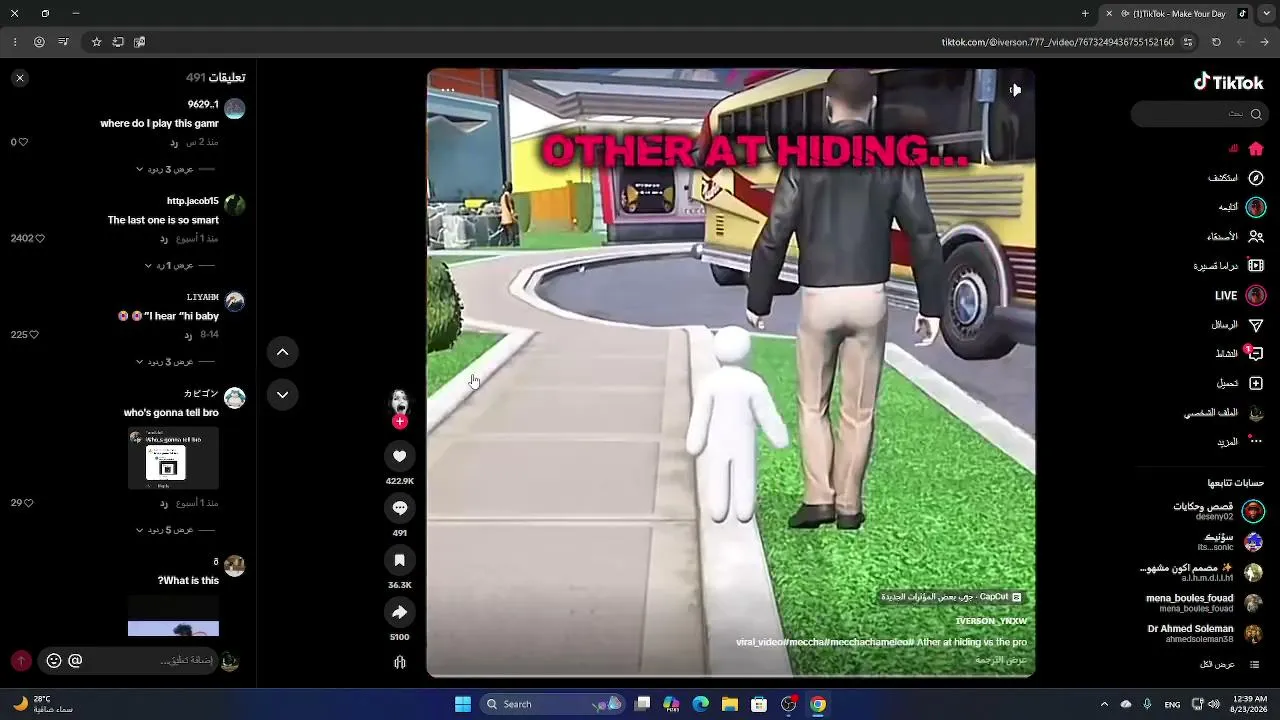Viewport: 1280px width, 720px height.
Task: Click the address bar URL
Action: (1057, 42)
